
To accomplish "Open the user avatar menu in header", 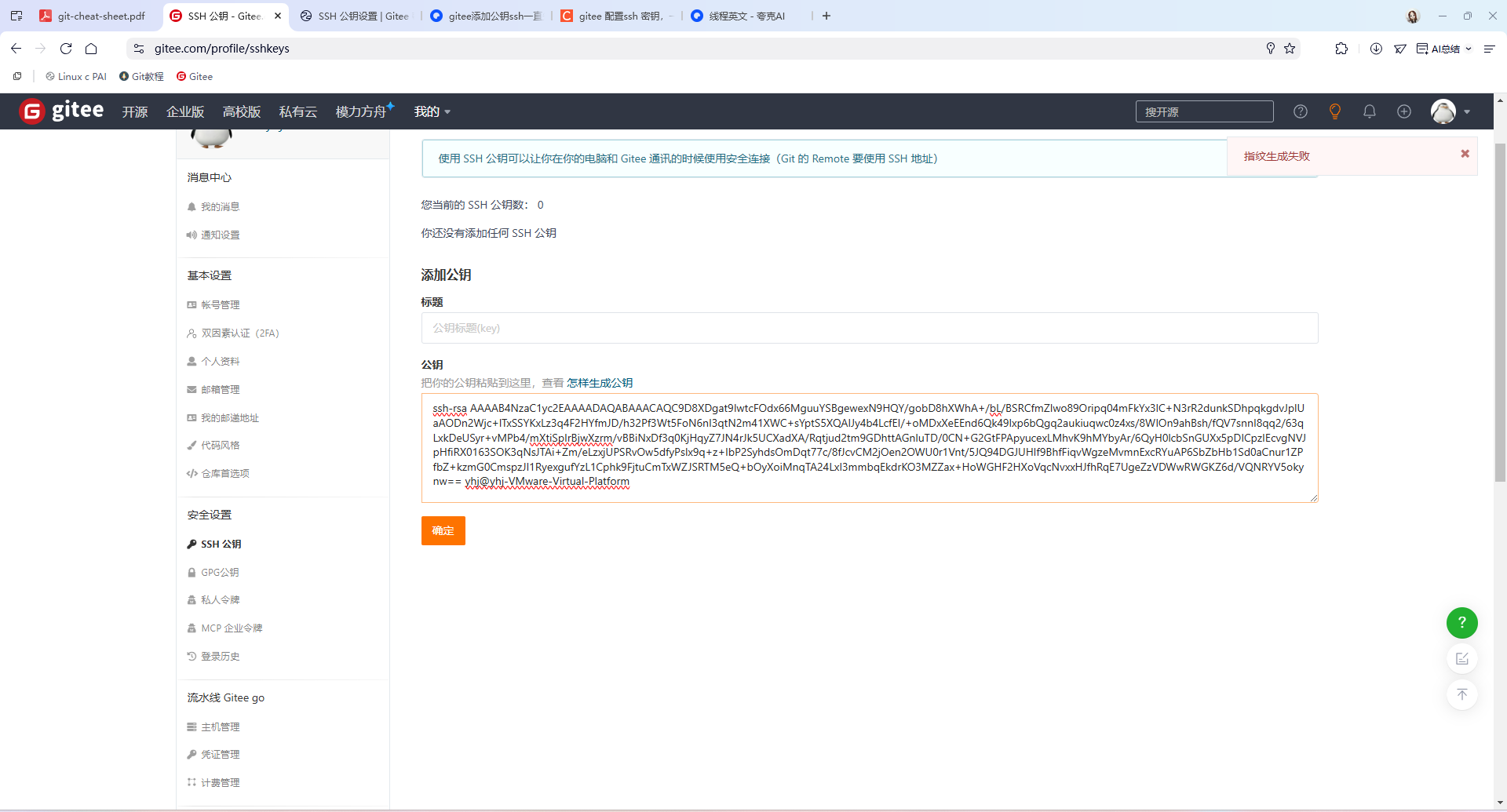I will 1450,111.
